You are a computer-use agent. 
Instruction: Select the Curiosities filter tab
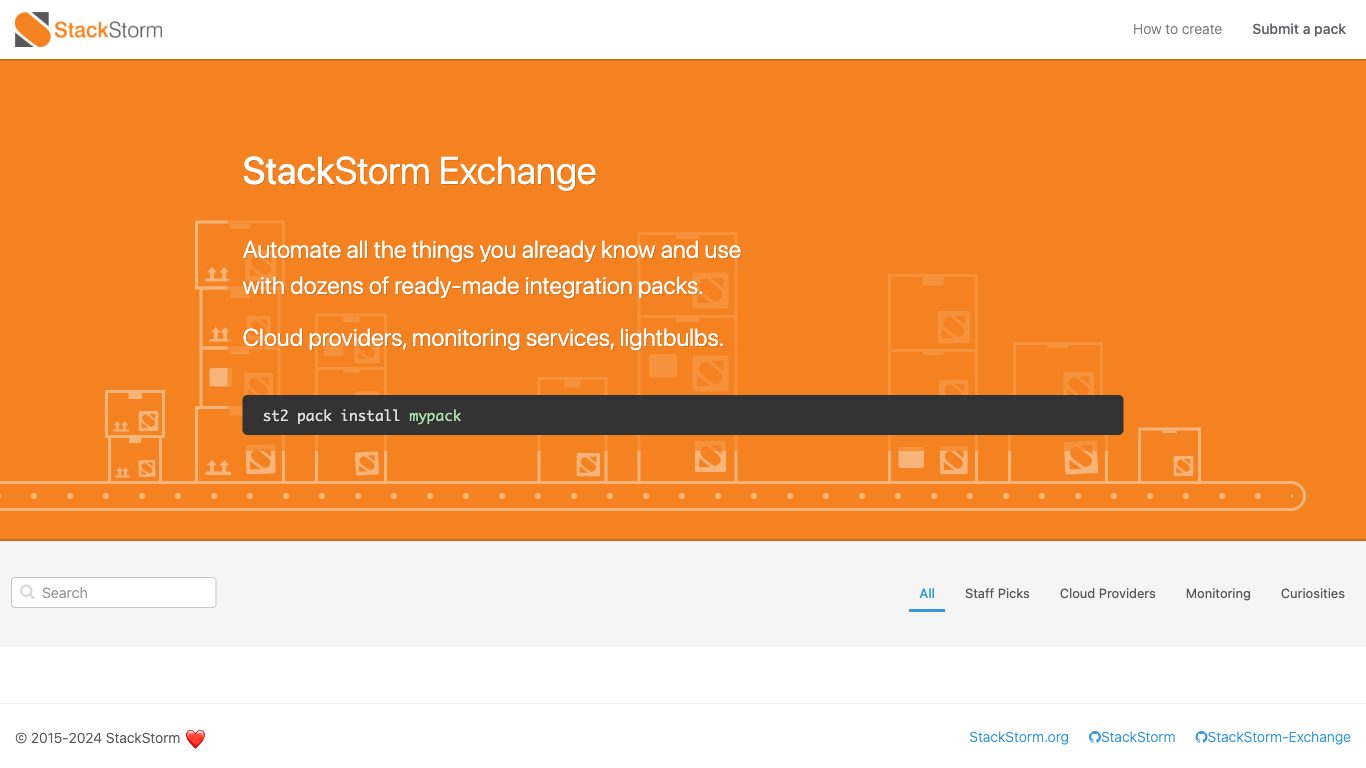click(x=1313, y=593)
